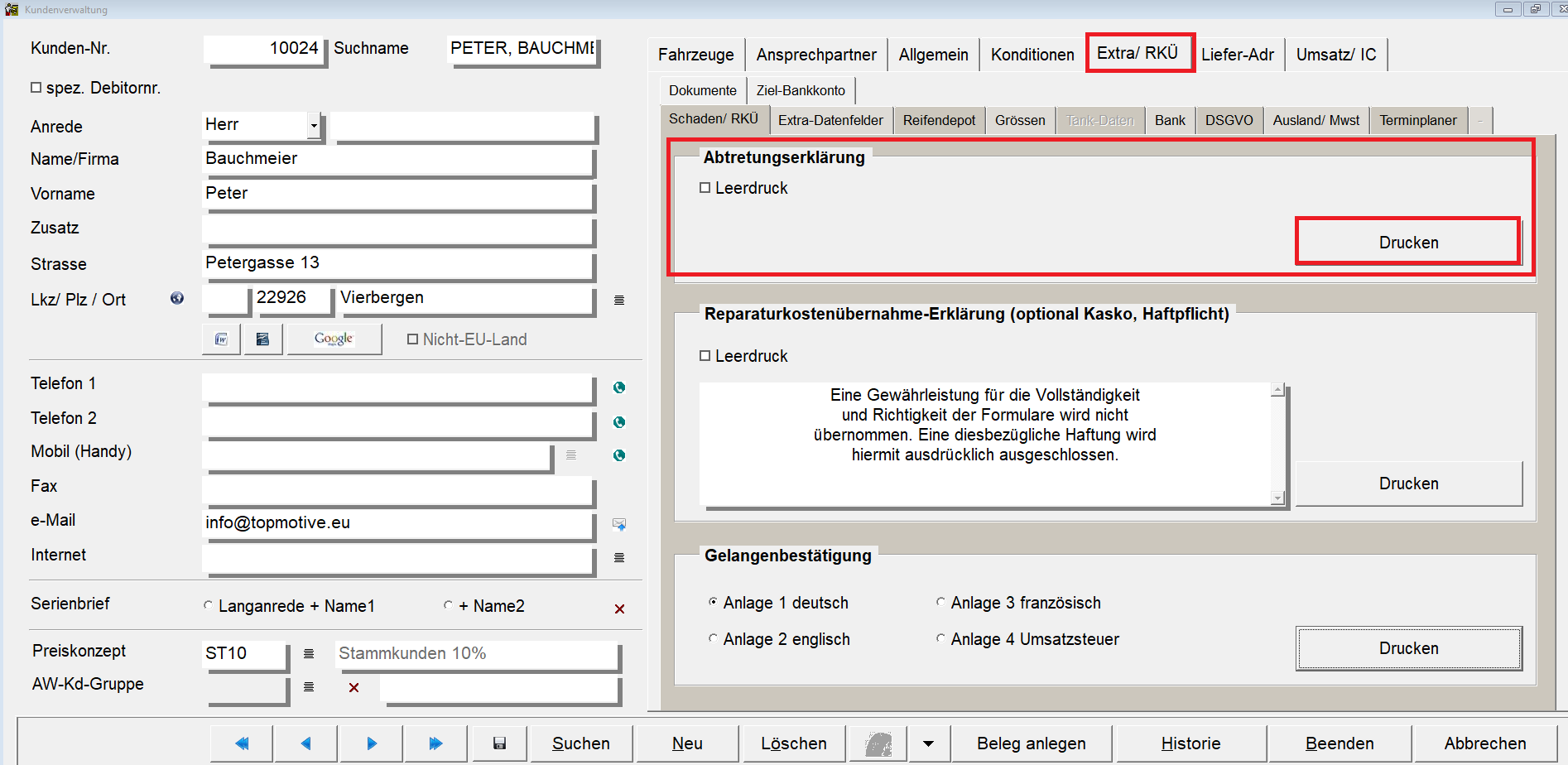Image resolution: width=1568 pixels, height=765 pixels.
Task: Clear AW-Kd-Gruppe with red X
Action: [354, 687]
